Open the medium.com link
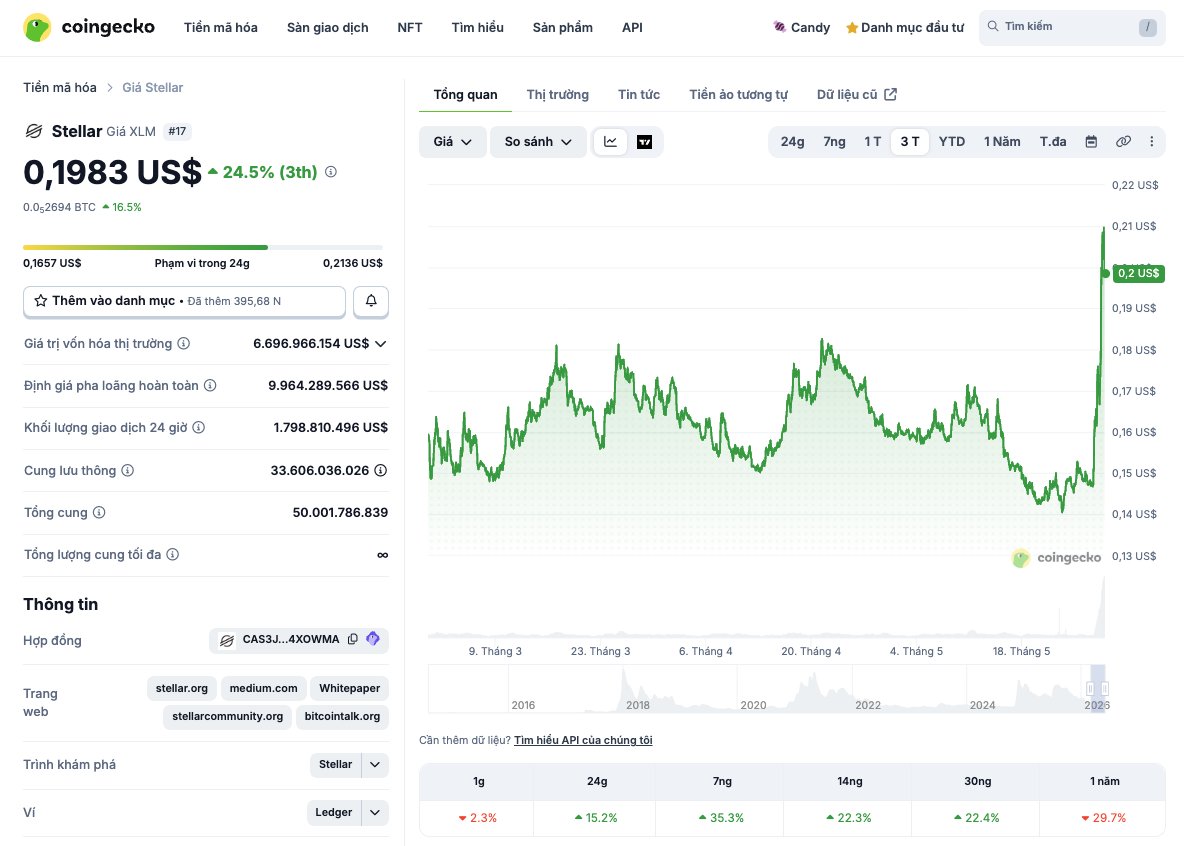 point(264,688)
